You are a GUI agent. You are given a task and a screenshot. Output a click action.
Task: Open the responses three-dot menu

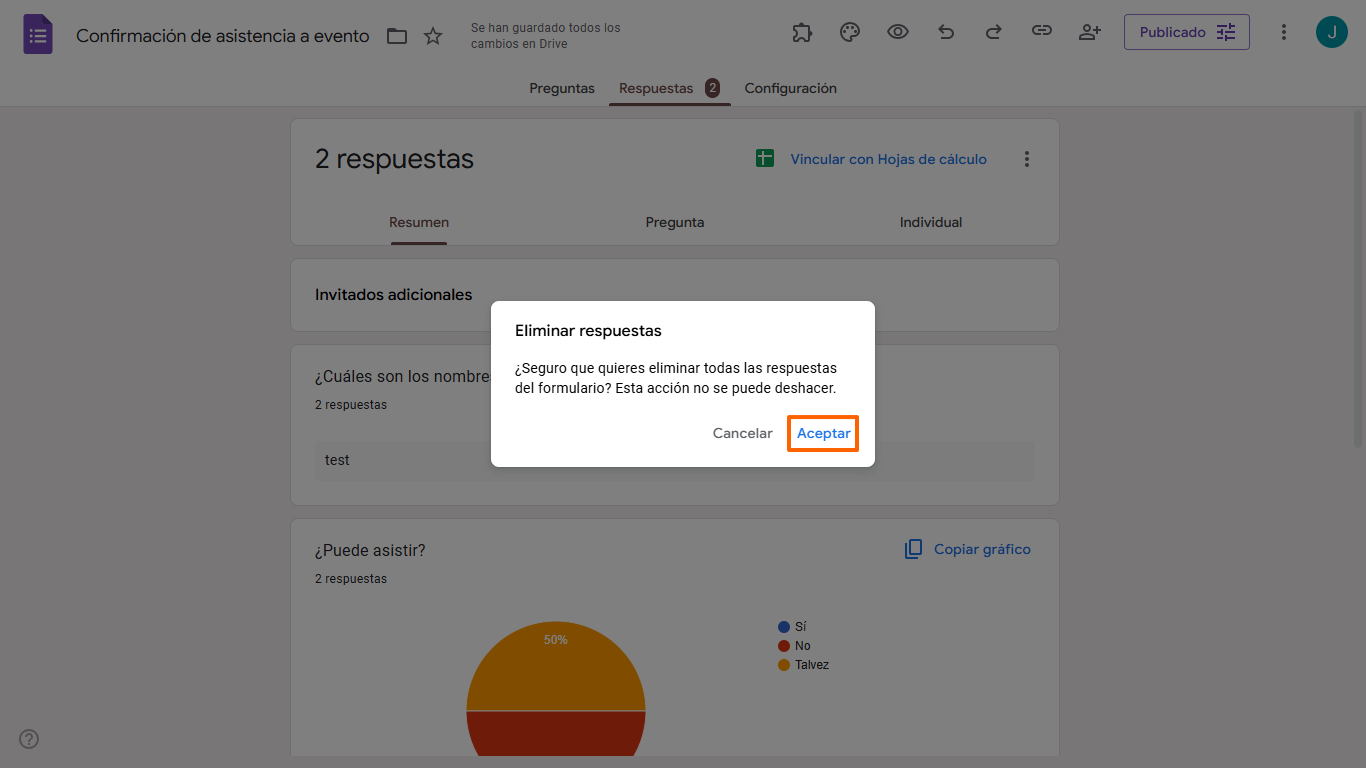click(1026, 159)
